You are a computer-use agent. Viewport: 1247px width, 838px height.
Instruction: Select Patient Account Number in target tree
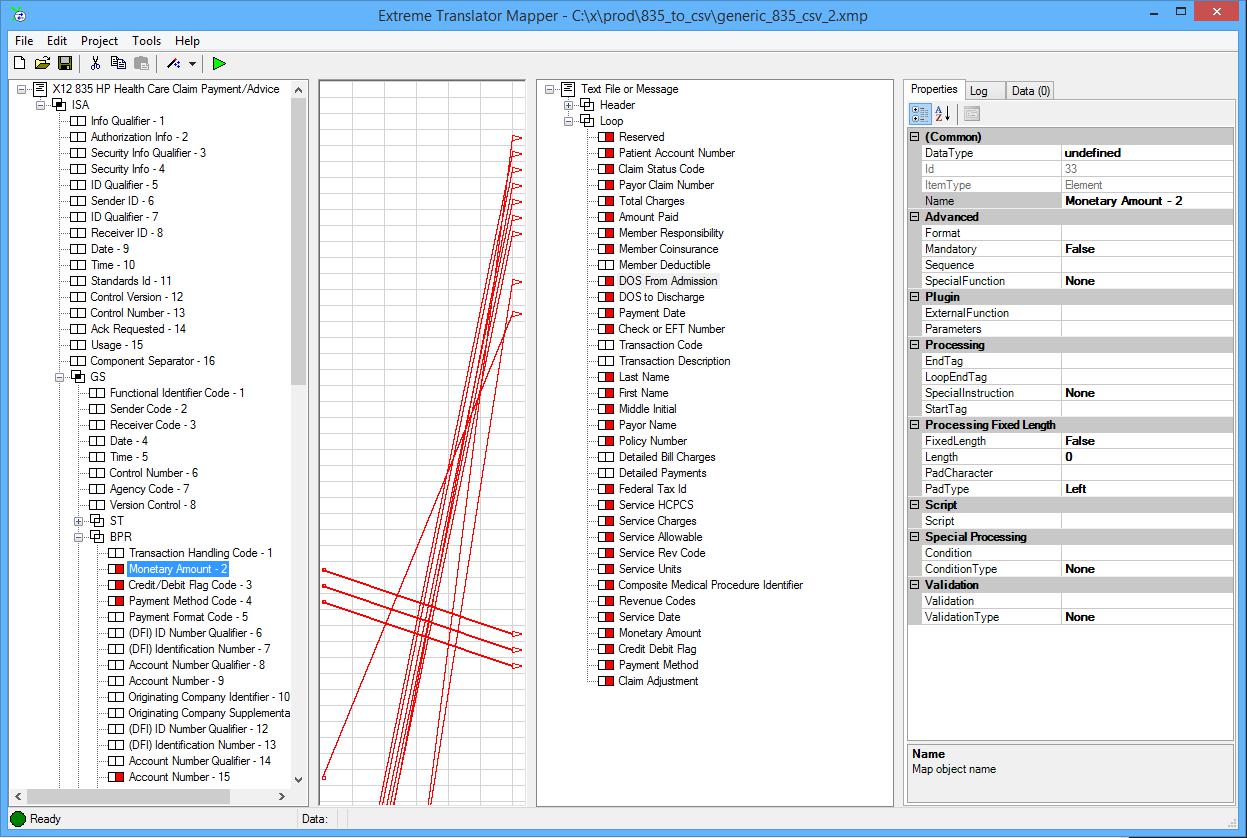tap(676, 153)
